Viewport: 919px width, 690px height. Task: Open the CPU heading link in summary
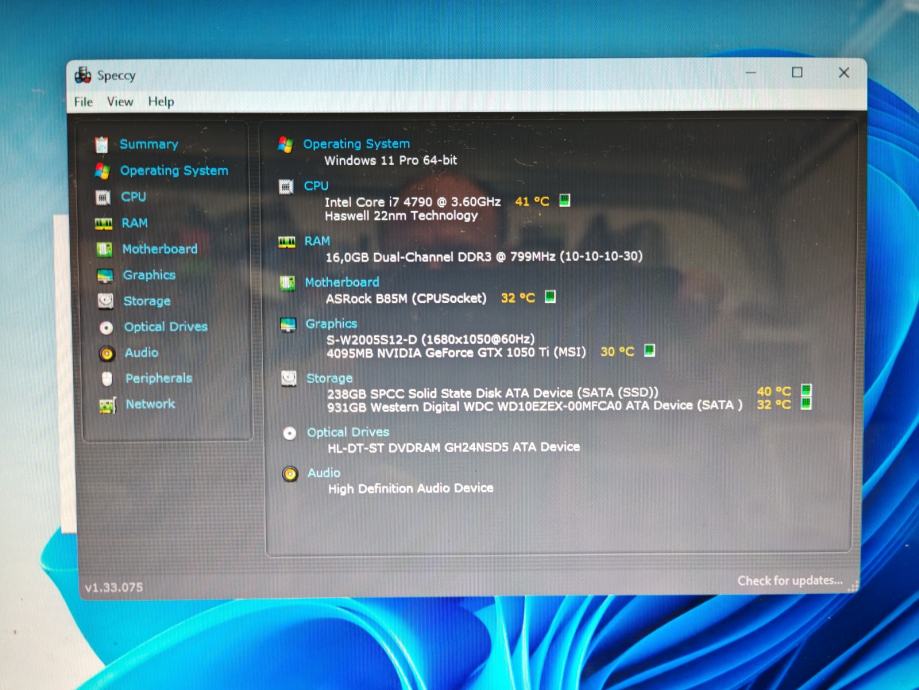tap(316, 186)
